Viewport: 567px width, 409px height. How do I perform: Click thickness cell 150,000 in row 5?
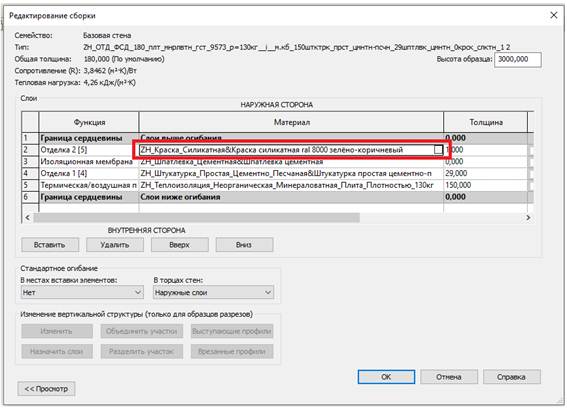tap(485, 185)
